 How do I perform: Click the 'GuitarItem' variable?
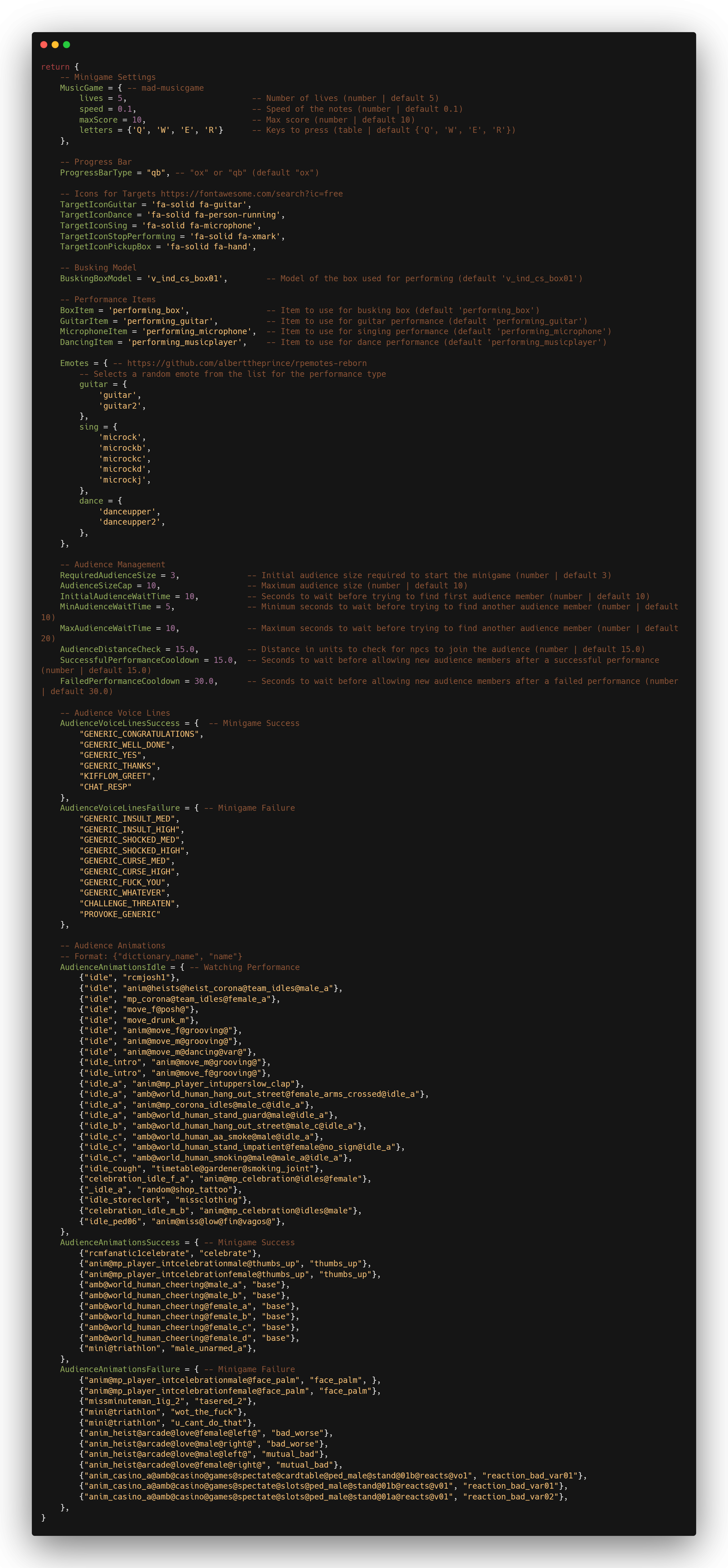coord(84,321)
